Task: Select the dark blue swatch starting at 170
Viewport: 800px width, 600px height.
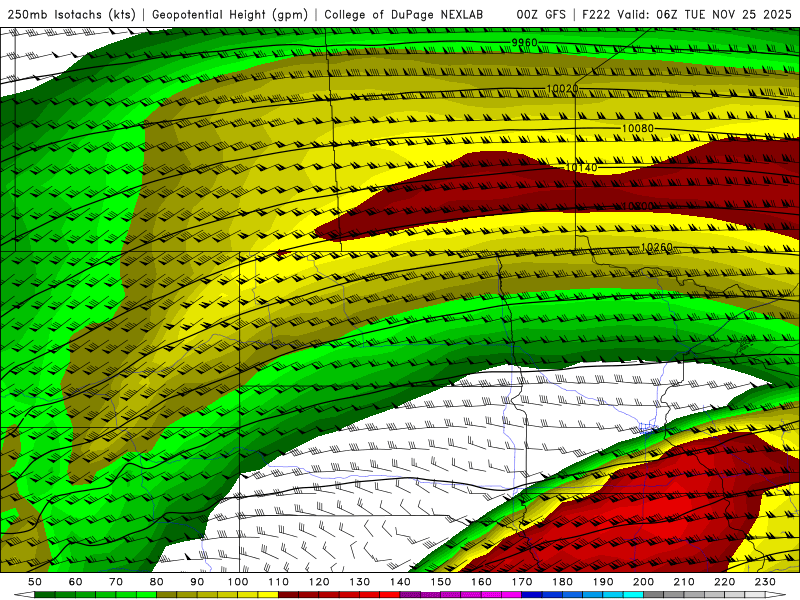Action: [x=532, y=595]
